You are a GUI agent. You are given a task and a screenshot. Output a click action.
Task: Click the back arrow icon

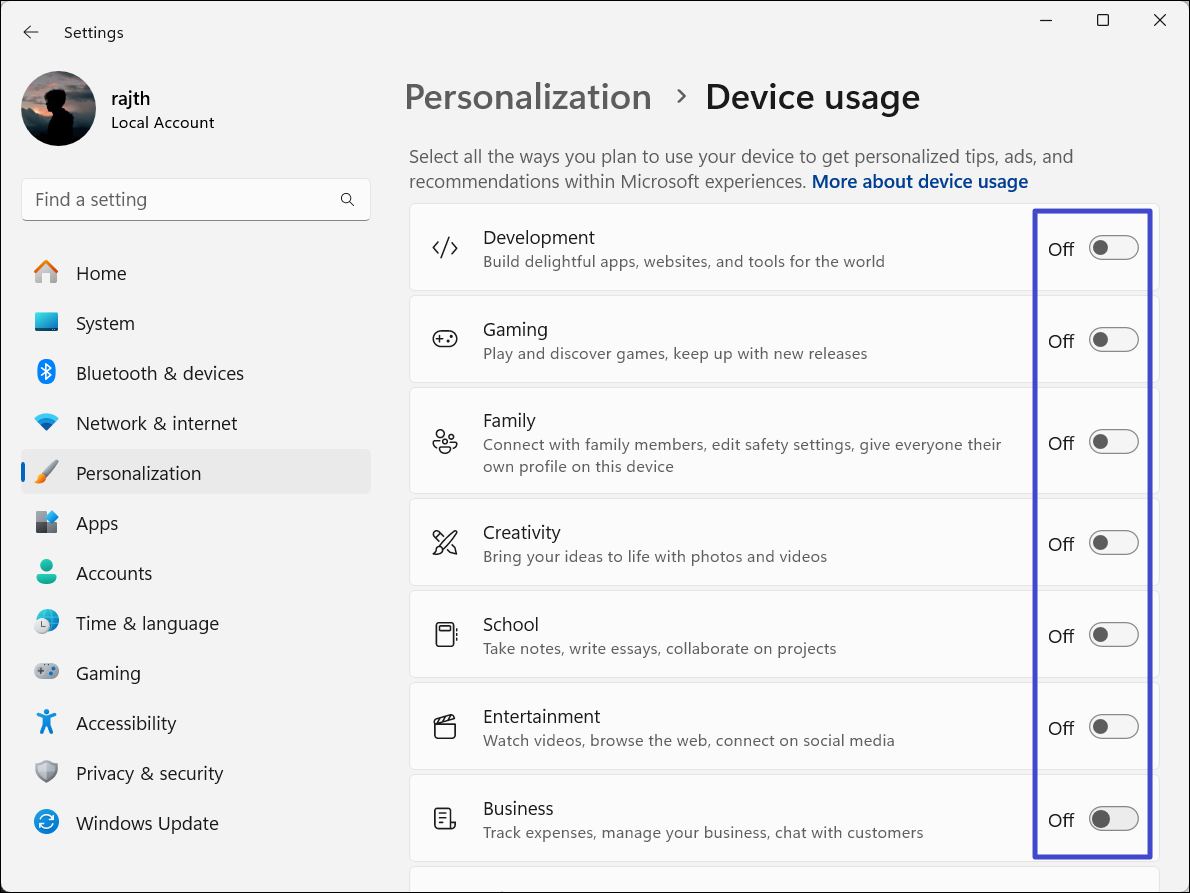tap(31, 32)
